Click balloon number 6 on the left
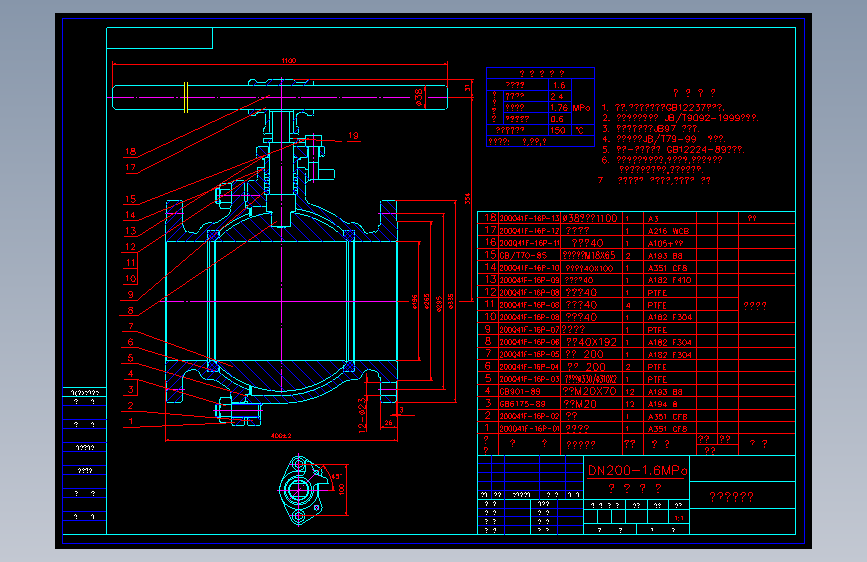The width and height of the screenshot is (867, 562). [x=130, y=342]
